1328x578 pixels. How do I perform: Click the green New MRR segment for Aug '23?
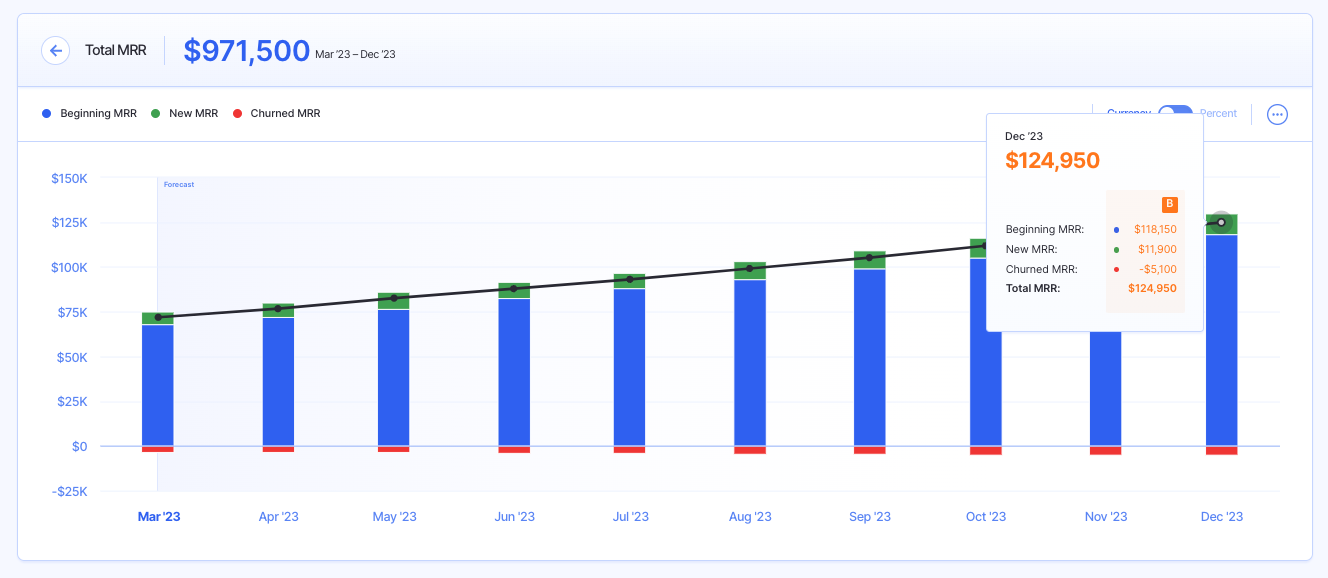click(x=750, y=271)
